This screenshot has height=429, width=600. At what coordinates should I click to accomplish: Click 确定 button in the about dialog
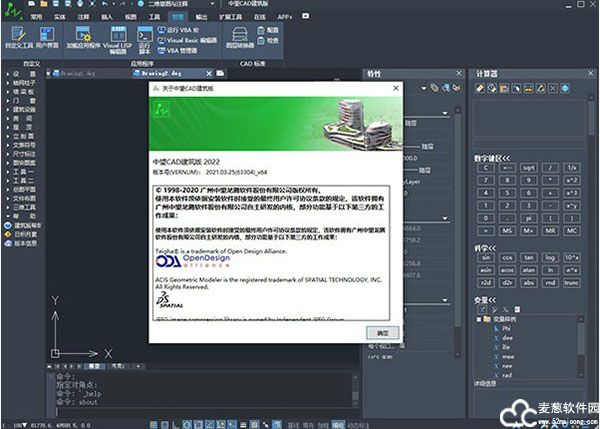pyautogui.click(x=383, y=333)
